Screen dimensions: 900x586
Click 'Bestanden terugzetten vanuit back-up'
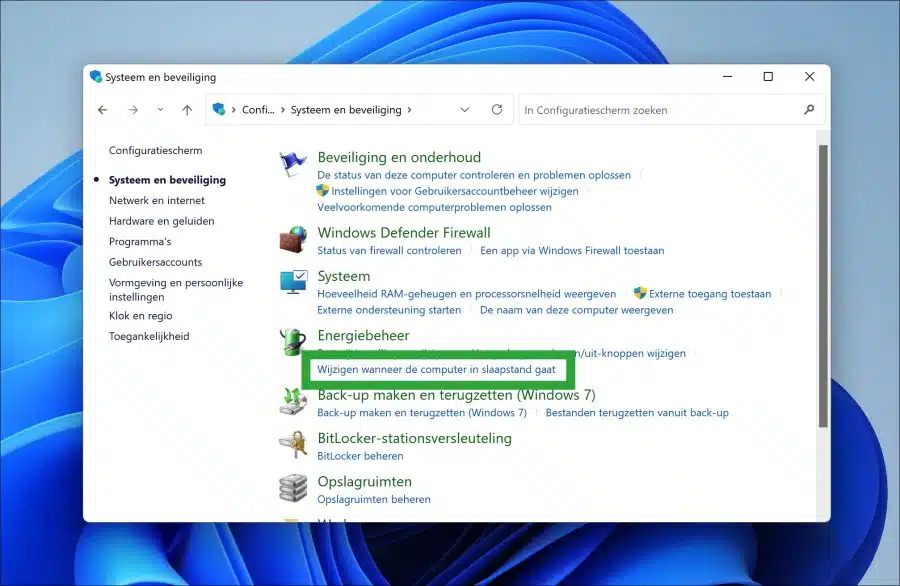click(x=637, y=413)
